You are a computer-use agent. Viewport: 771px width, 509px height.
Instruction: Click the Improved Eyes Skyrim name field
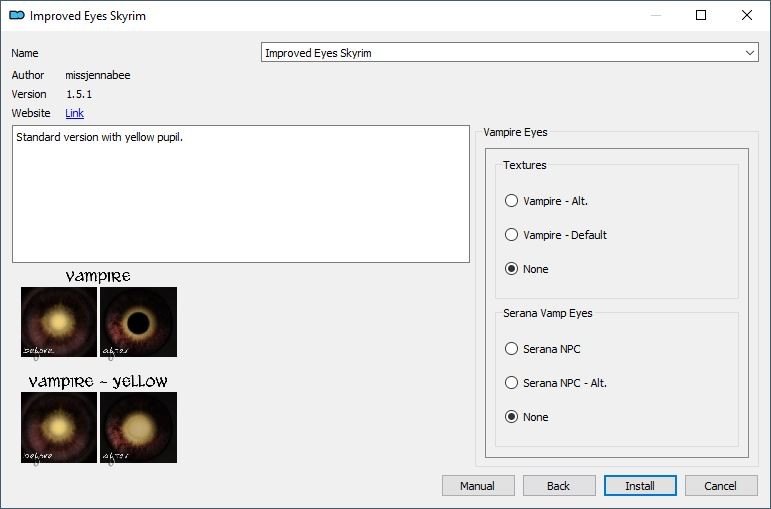[509, 53]
